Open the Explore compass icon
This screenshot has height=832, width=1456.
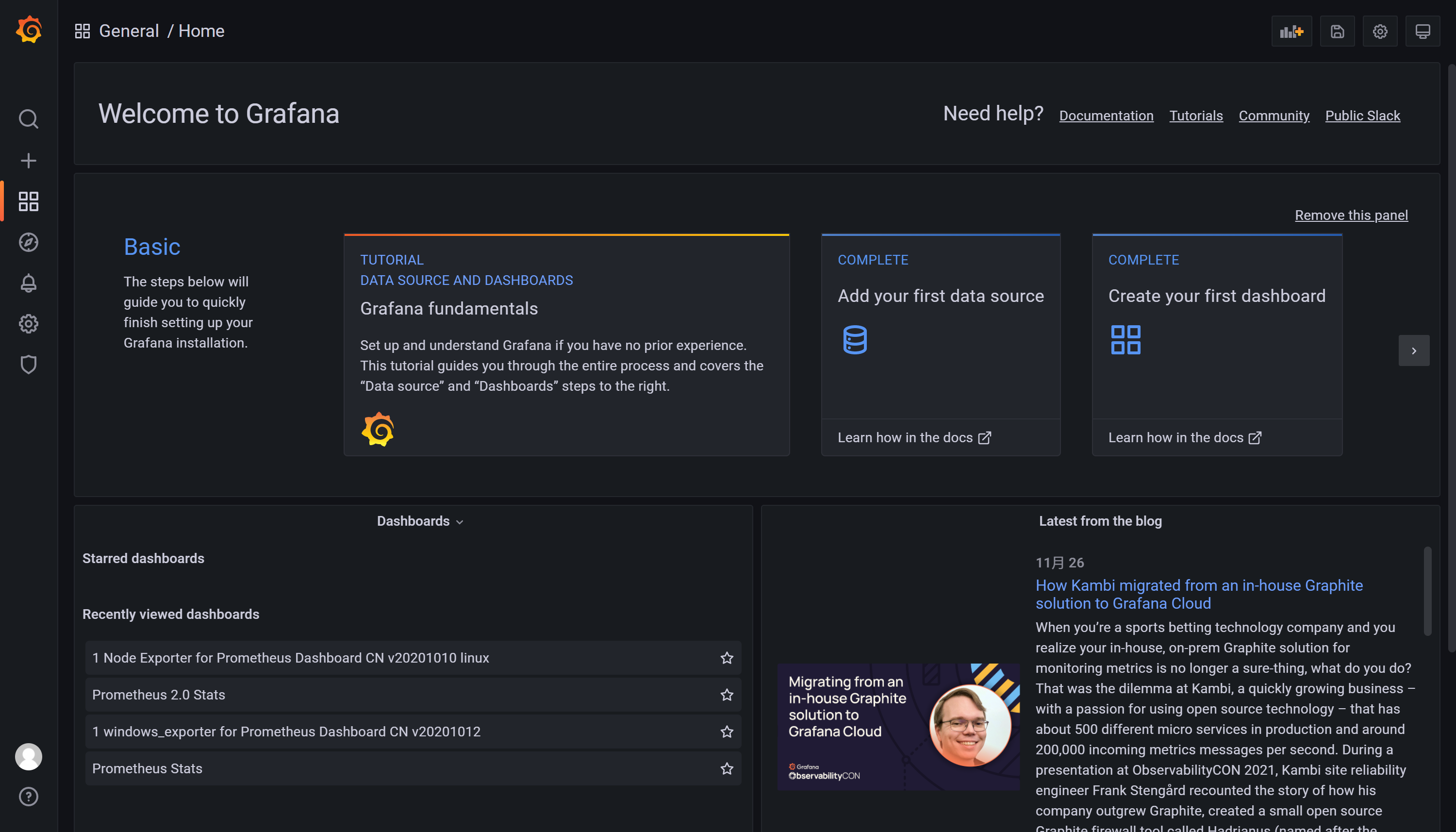click(x=29, y=242)
